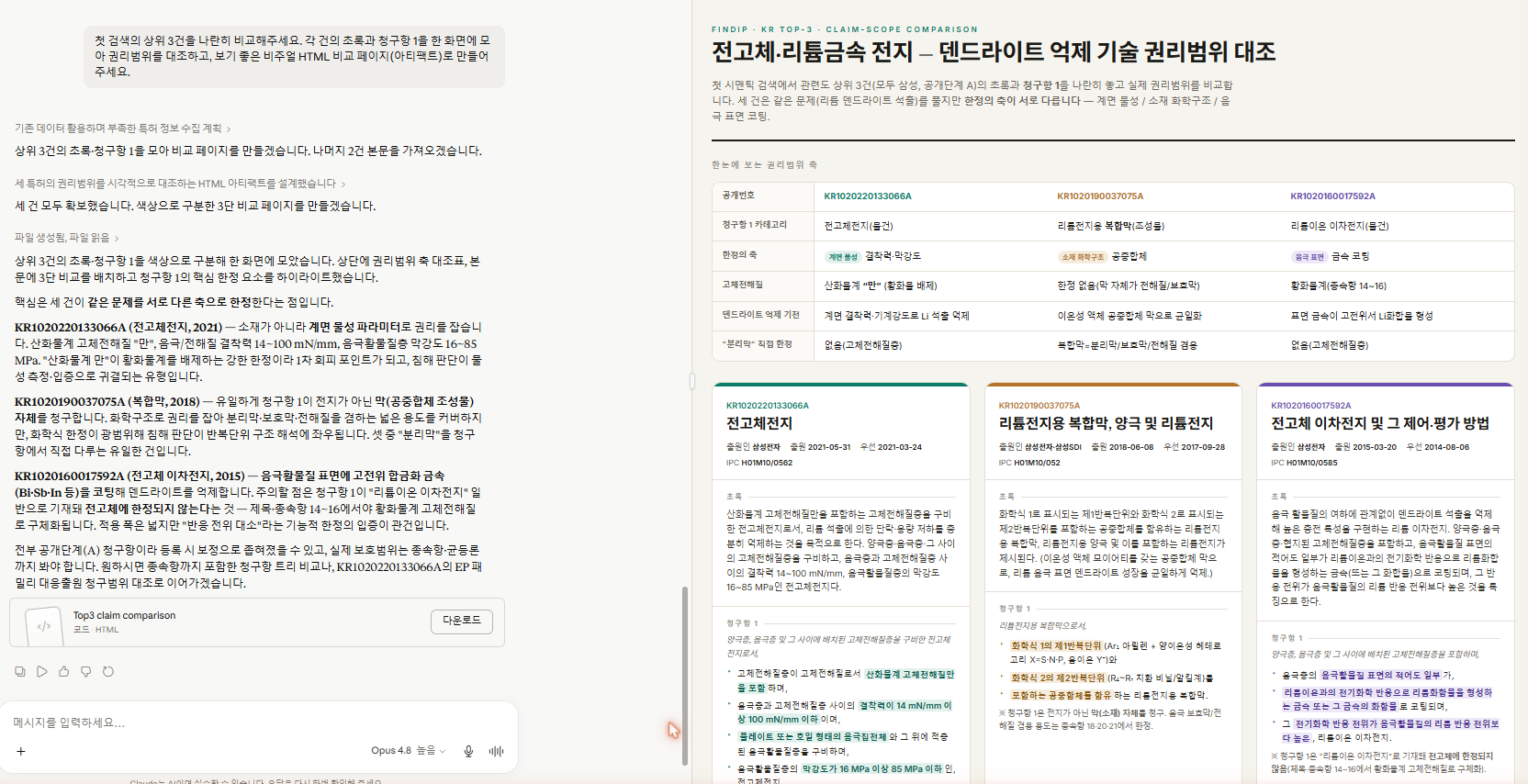
Task: Click the code file icon on the Top3 claim comparison card
Action: [43, 626]
